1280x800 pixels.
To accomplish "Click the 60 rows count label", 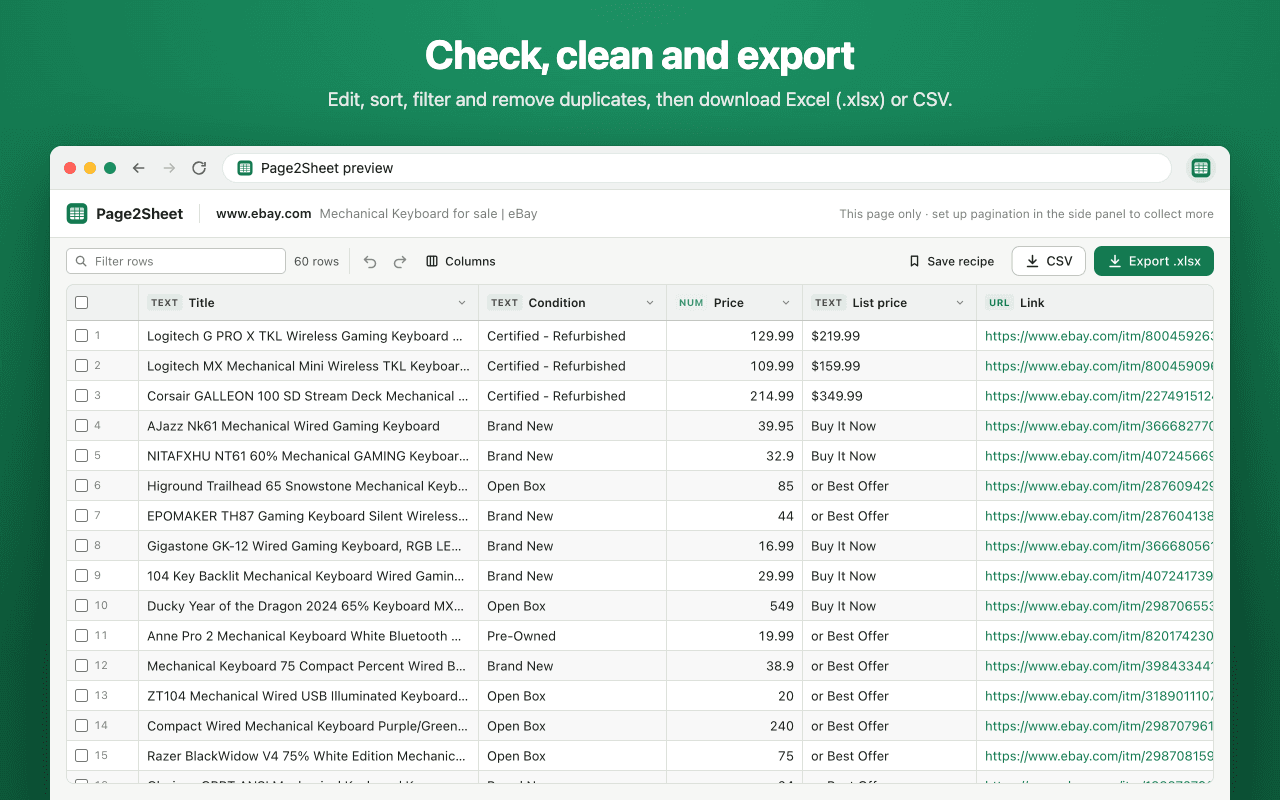I will click(x=316, y=261).
